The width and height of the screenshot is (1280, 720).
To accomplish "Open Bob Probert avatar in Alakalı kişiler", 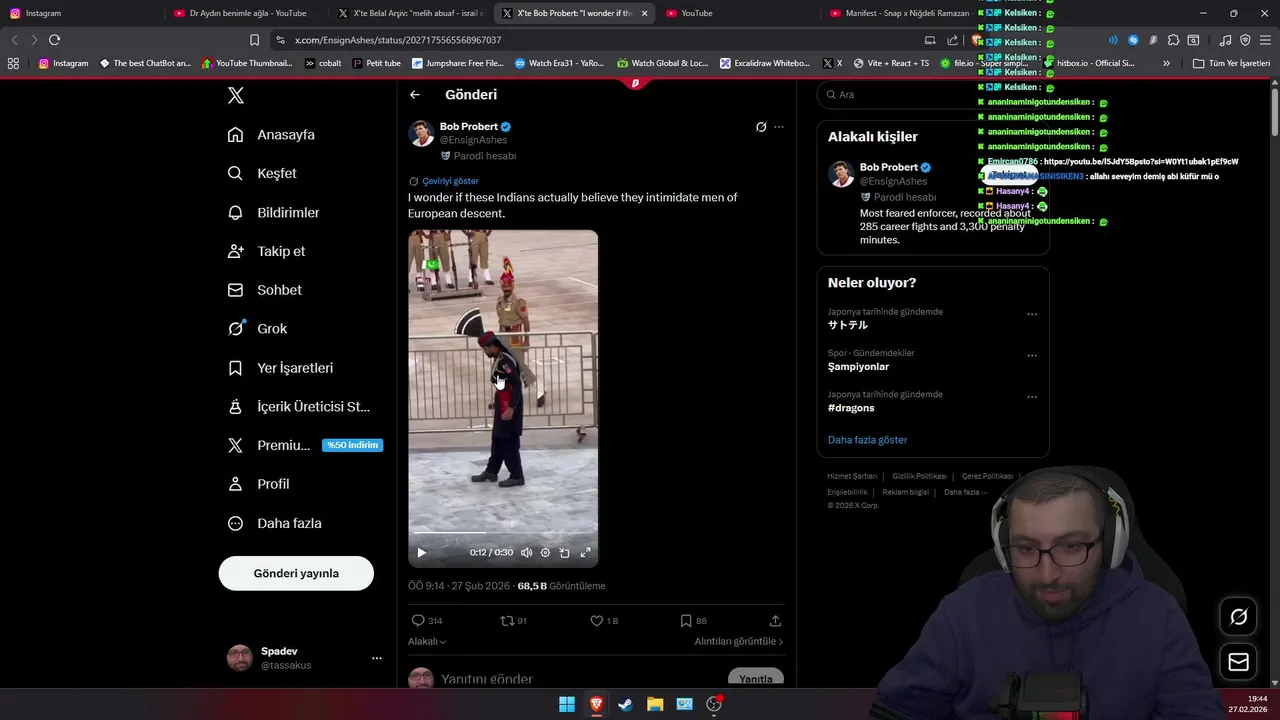I will pyautogui.click(x=841, y=174).
